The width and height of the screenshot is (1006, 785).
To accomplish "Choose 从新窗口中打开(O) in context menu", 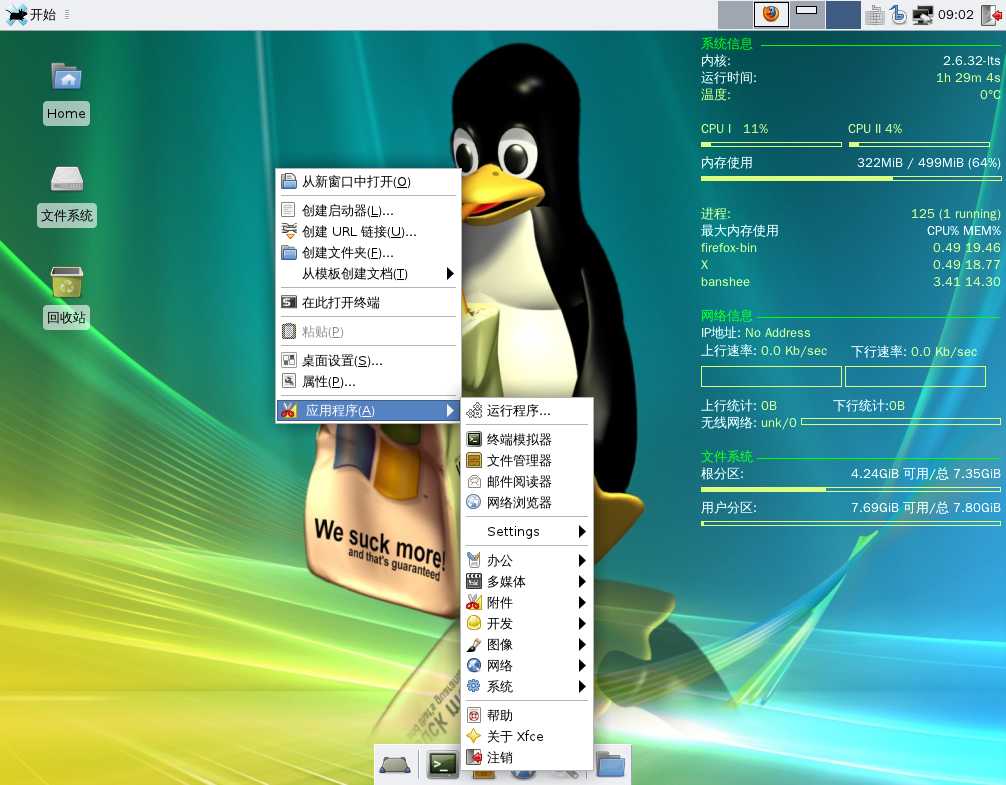I will [x=368, y=181].
